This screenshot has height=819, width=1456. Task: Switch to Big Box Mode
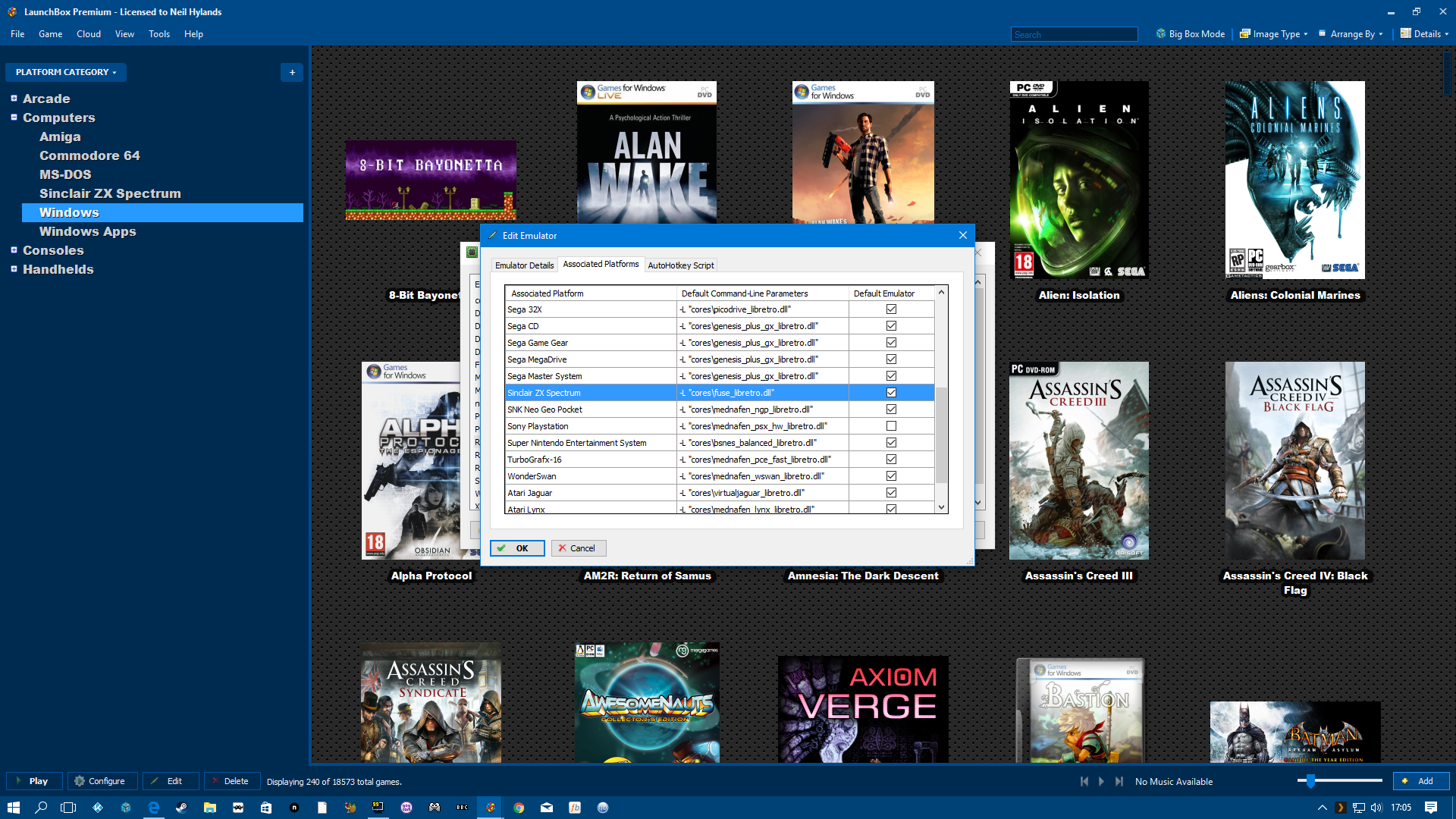tap(1191, 34)
